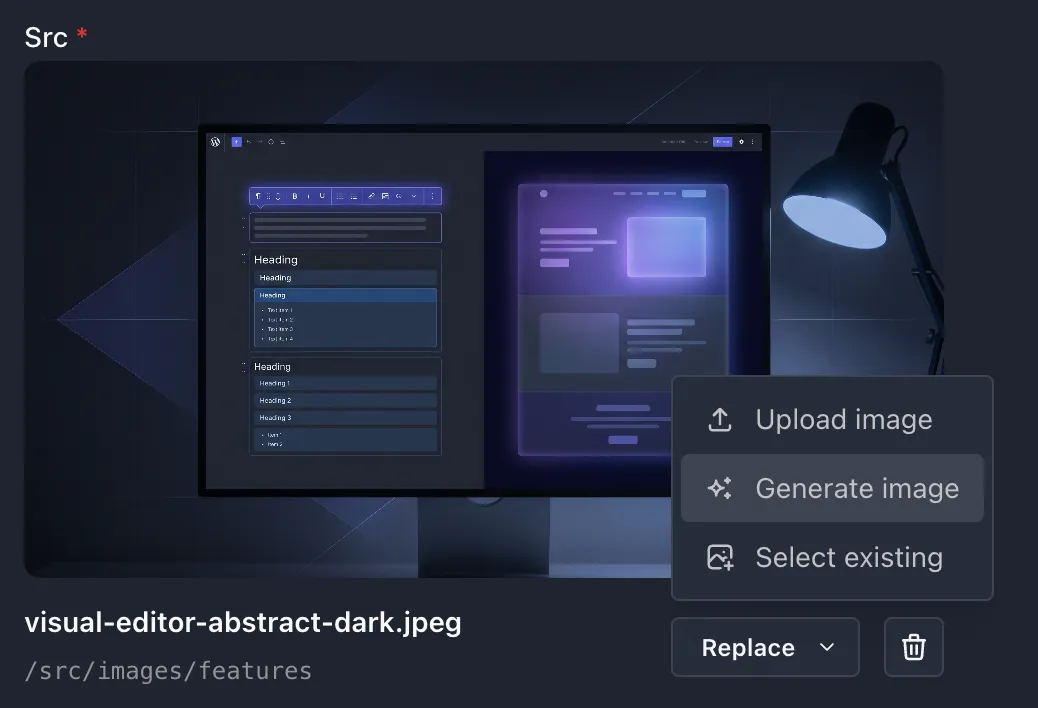Choose Select existing from the menu
Screen dimensions: 1038x708
(832, 557)
